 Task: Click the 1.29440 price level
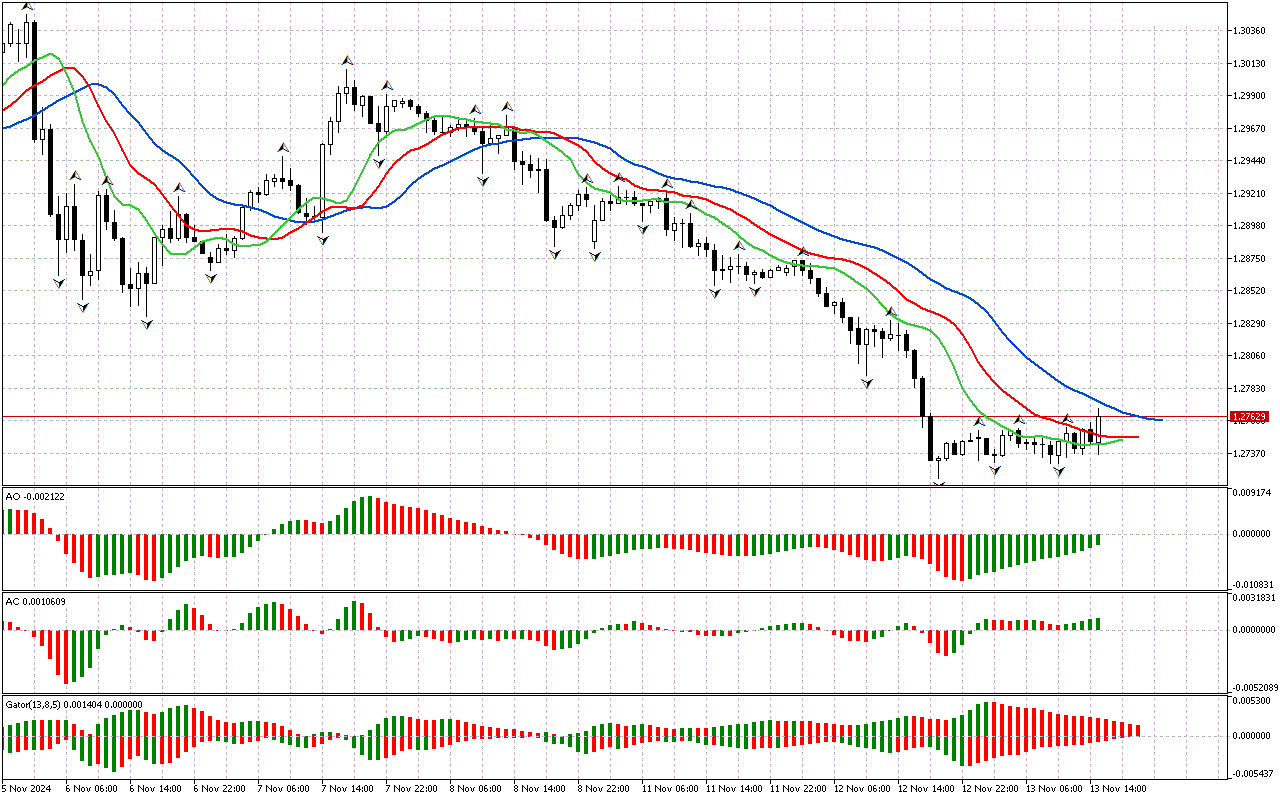pyautogui.click(x=1250, y=160)
